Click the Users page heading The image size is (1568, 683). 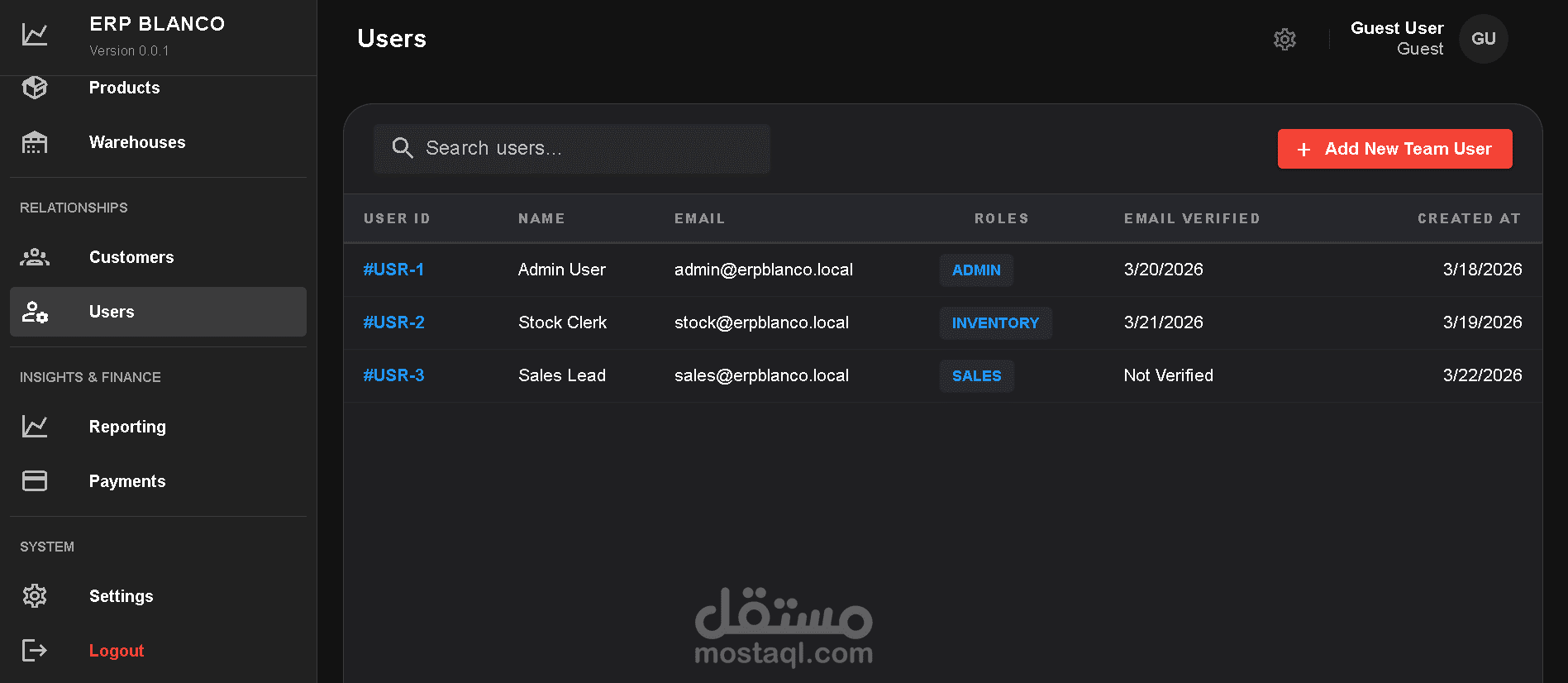click(392, 39)
